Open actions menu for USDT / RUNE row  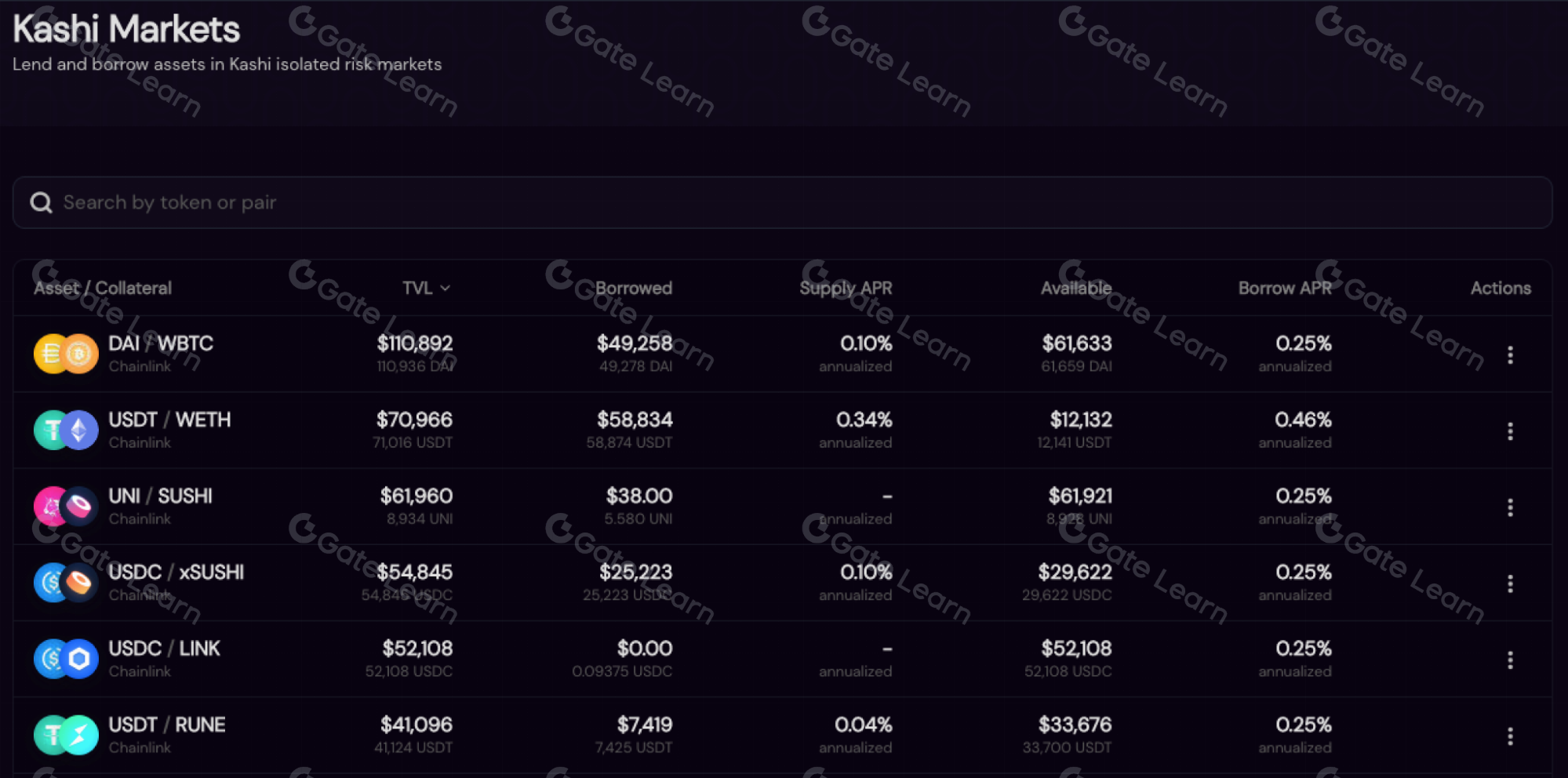[x=1509, y=736]
